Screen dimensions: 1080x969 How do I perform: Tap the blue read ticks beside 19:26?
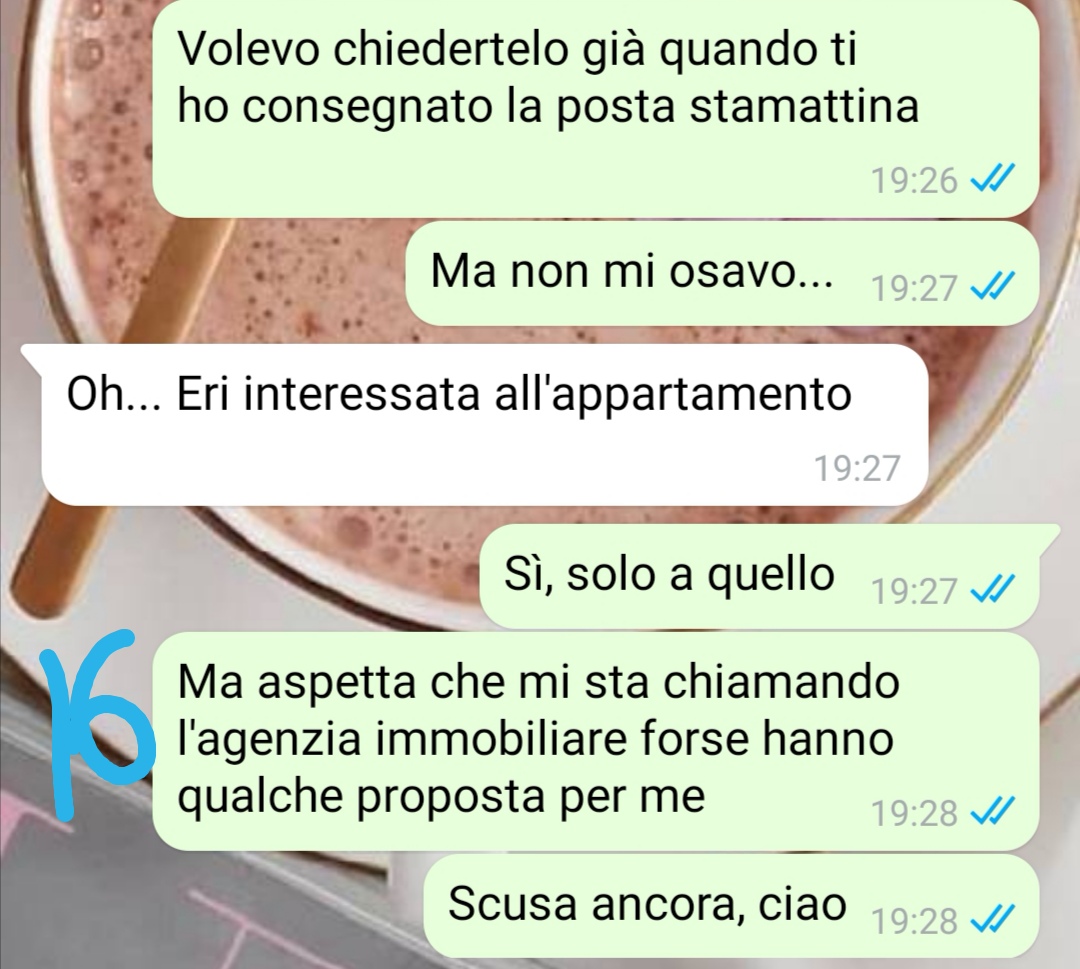tap(992, 180)
